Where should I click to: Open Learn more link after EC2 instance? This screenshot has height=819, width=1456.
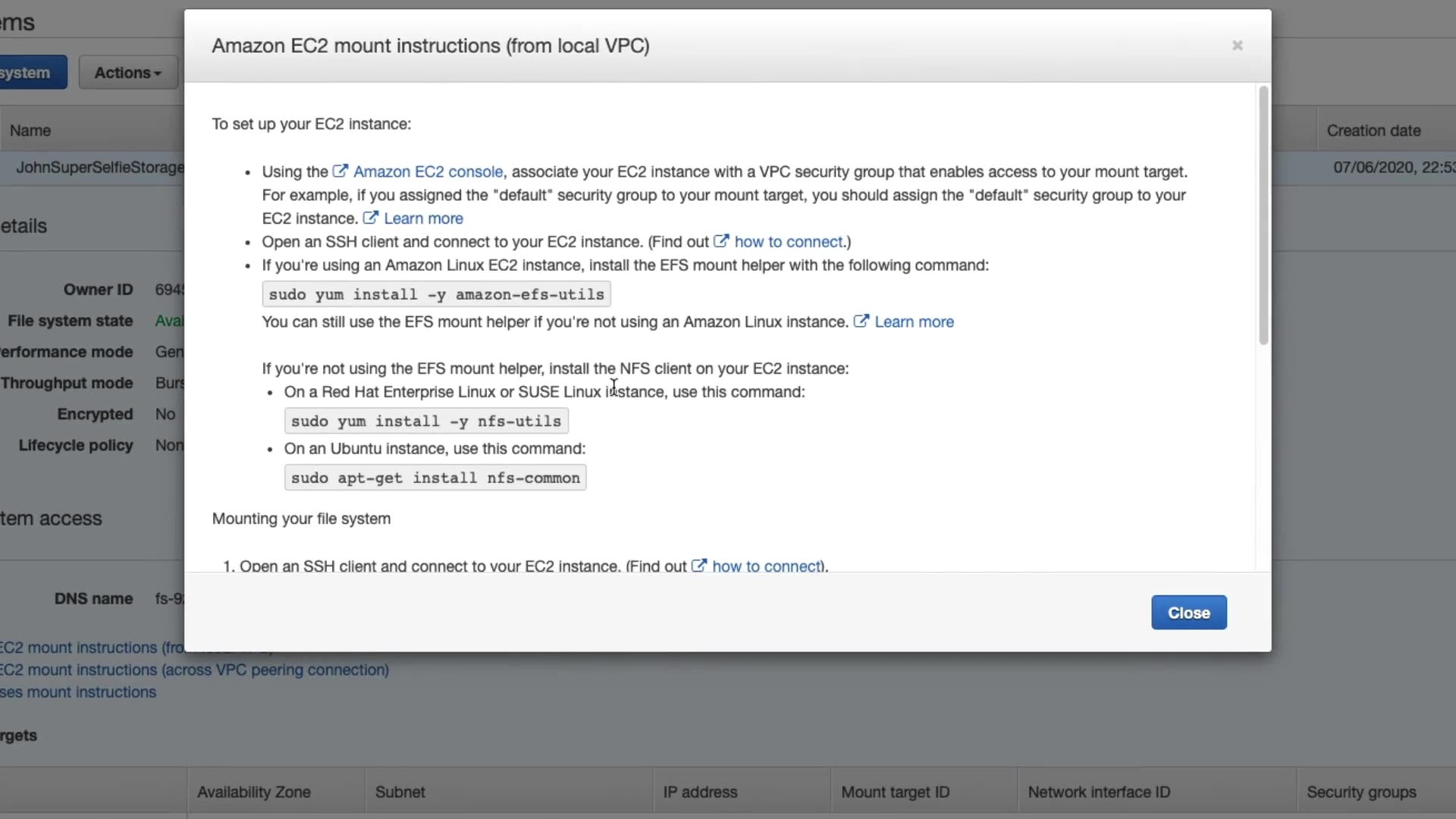tap(423, 218)
